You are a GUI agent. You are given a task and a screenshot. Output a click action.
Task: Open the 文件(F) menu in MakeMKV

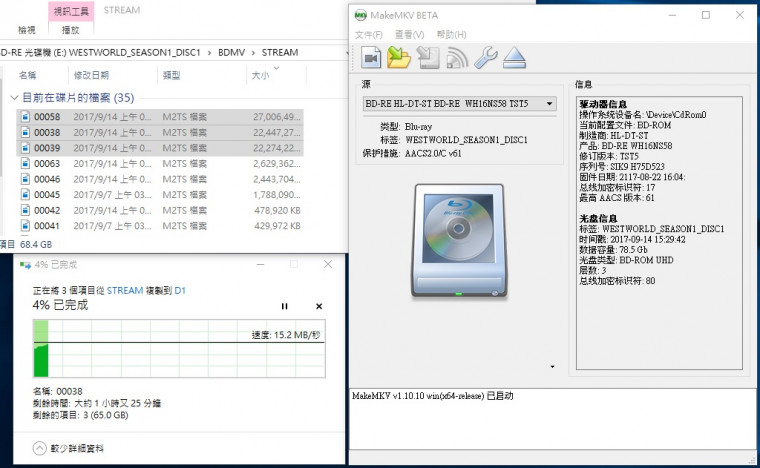pyautogui.click(x=368, y=35)
